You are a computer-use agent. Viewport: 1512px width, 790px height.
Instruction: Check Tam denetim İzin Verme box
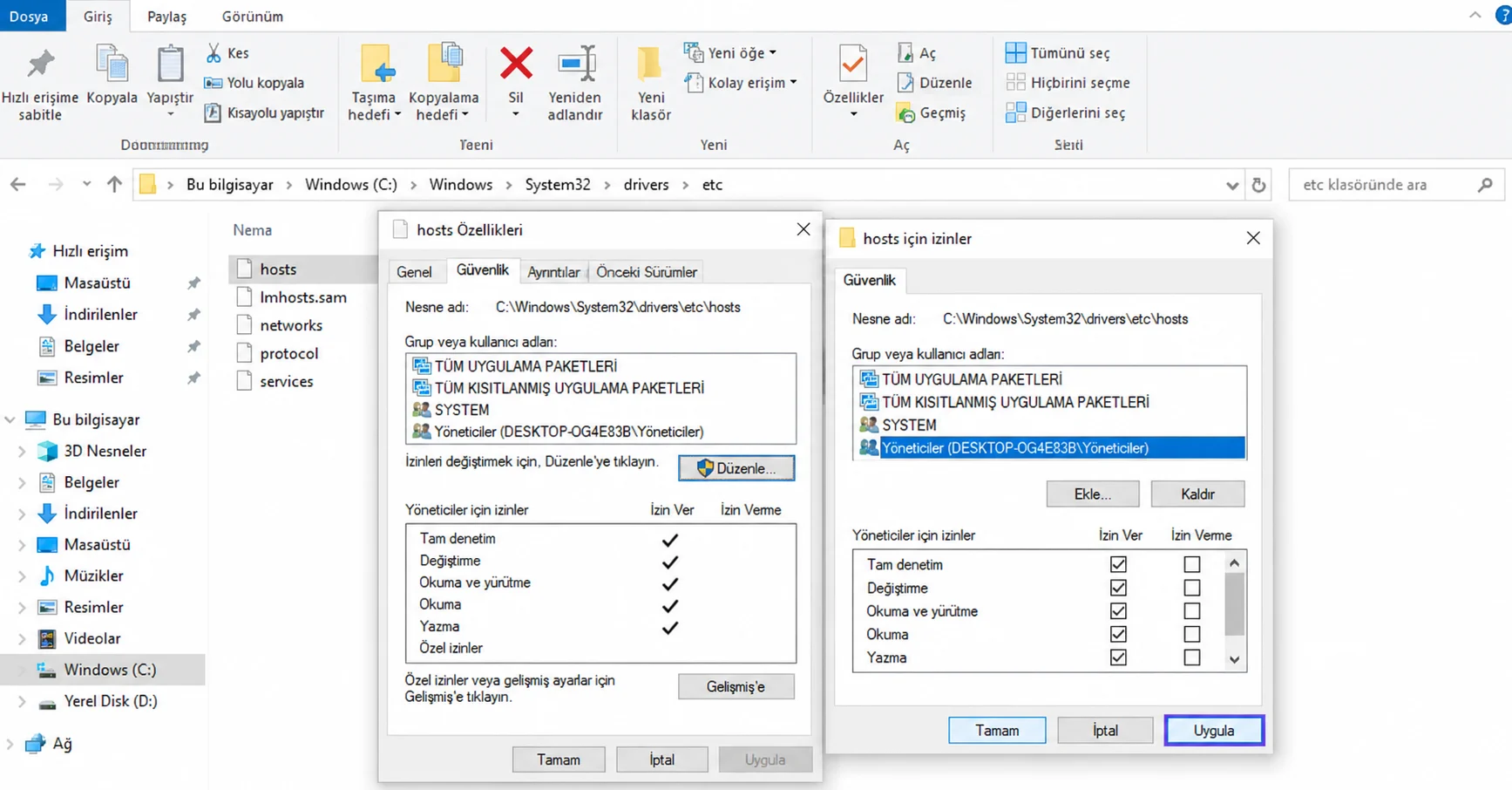(1191, 564)
